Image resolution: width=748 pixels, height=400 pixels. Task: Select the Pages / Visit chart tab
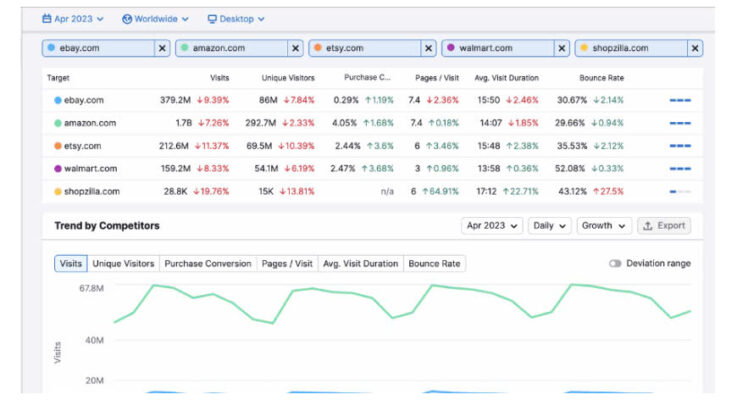pos(287,264)
